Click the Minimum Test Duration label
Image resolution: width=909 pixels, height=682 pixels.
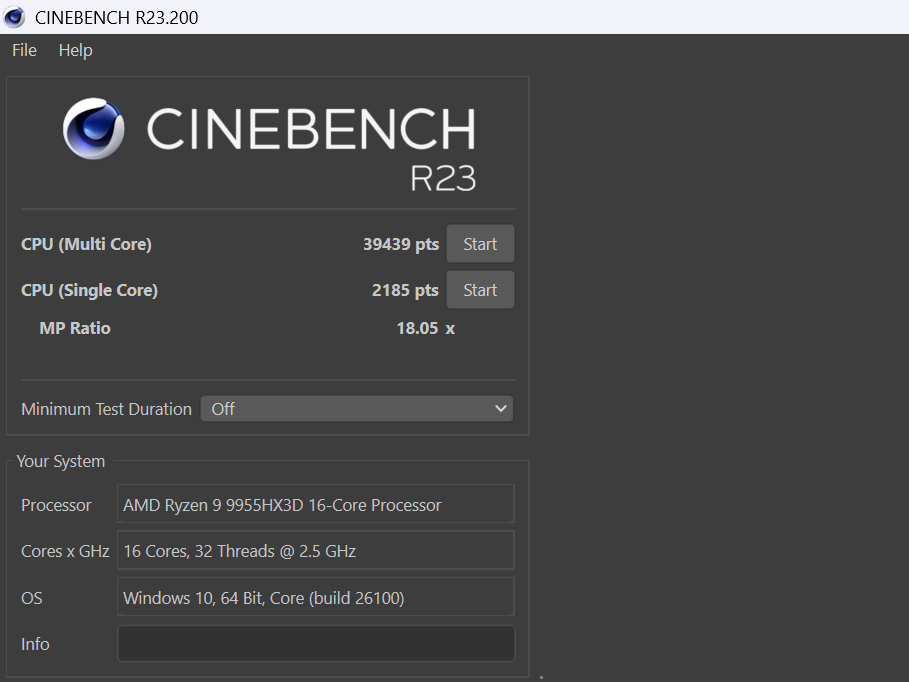click(x=107, y=409)
